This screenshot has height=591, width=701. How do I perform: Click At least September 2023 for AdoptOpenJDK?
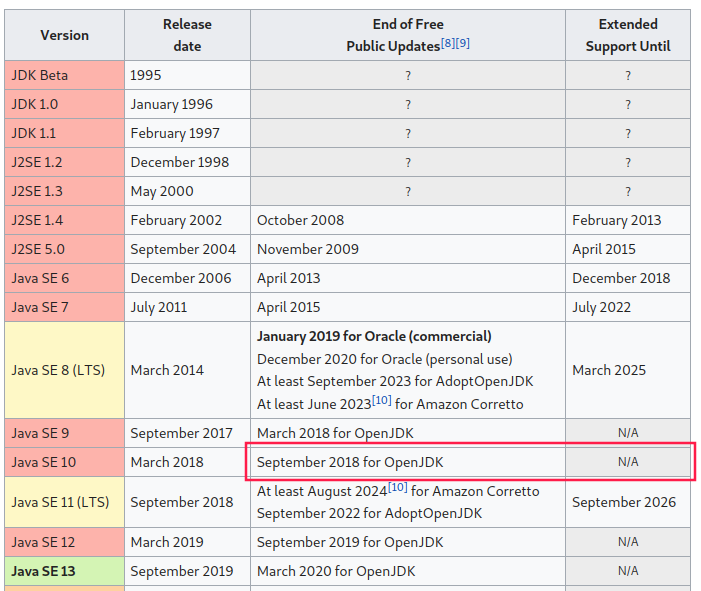tap(395, 381)
